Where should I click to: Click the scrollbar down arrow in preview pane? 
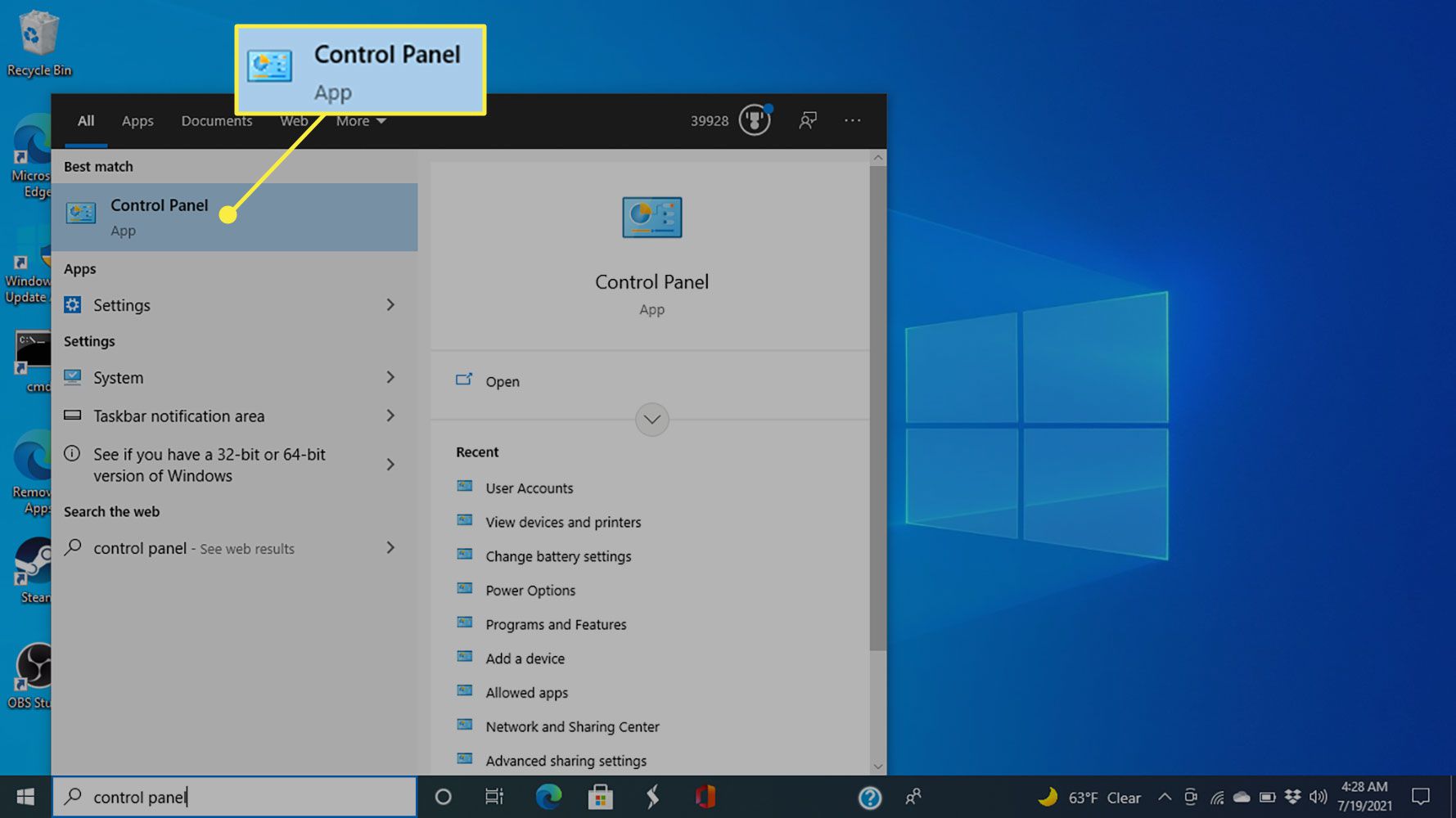(877, 766)
